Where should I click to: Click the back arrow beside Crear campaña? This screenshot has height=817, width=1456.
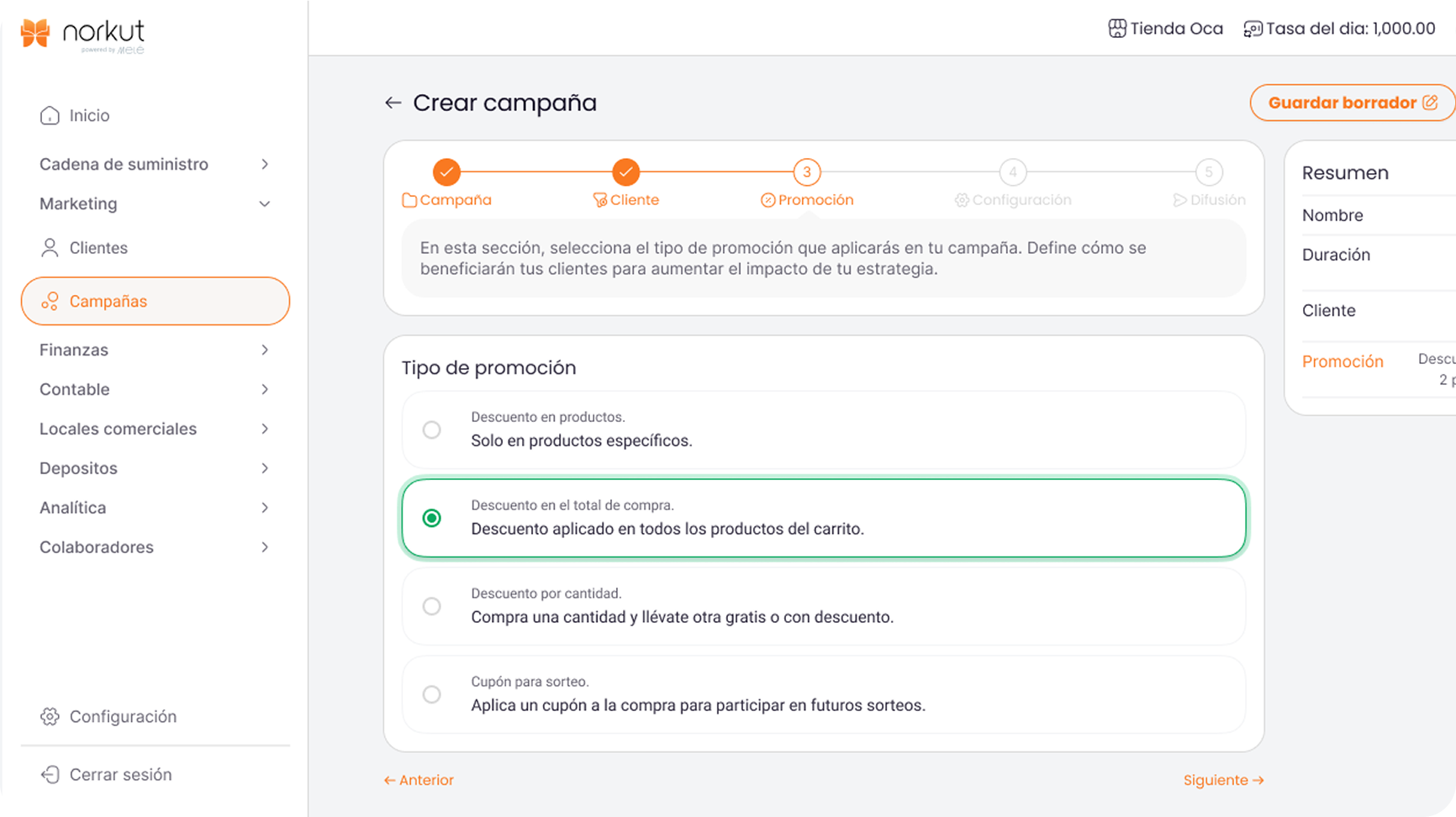pos(393,103)
